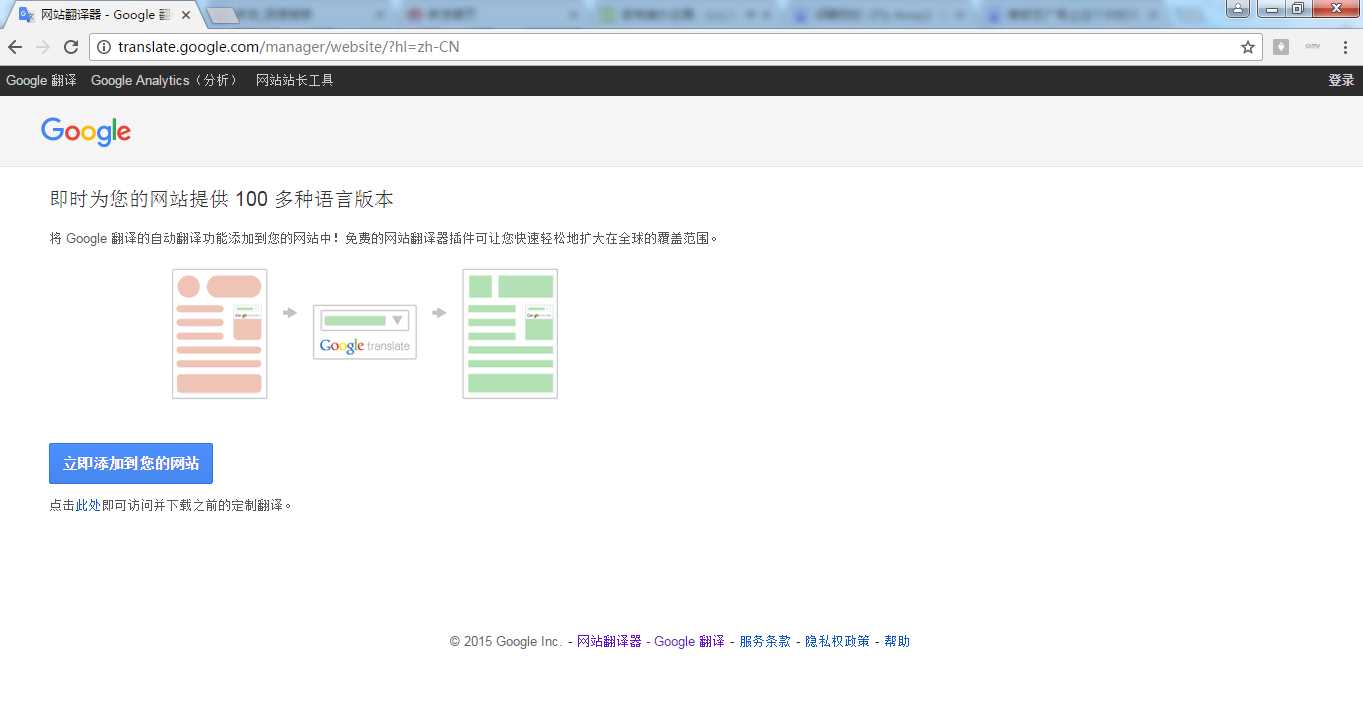Open footer 隐私权政策 link
Image resolution: width=1363 pixels, height=715 pixels.
837,641
